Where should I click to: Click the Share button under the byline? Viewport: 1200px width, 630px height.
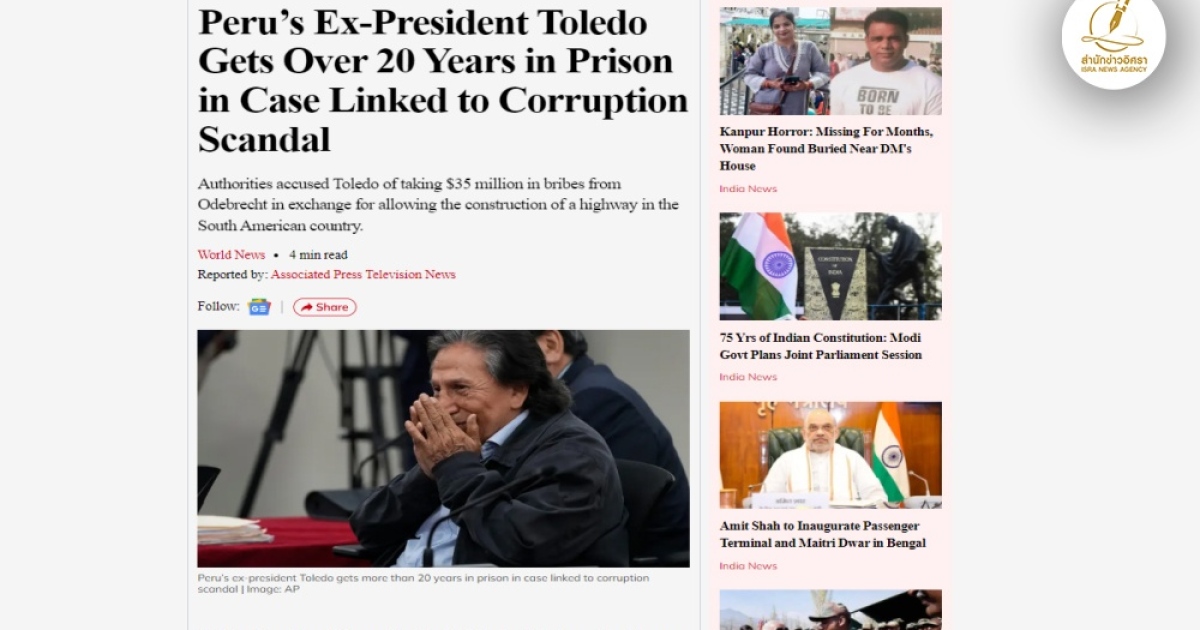pyautogui.click(x=324, y=307)
